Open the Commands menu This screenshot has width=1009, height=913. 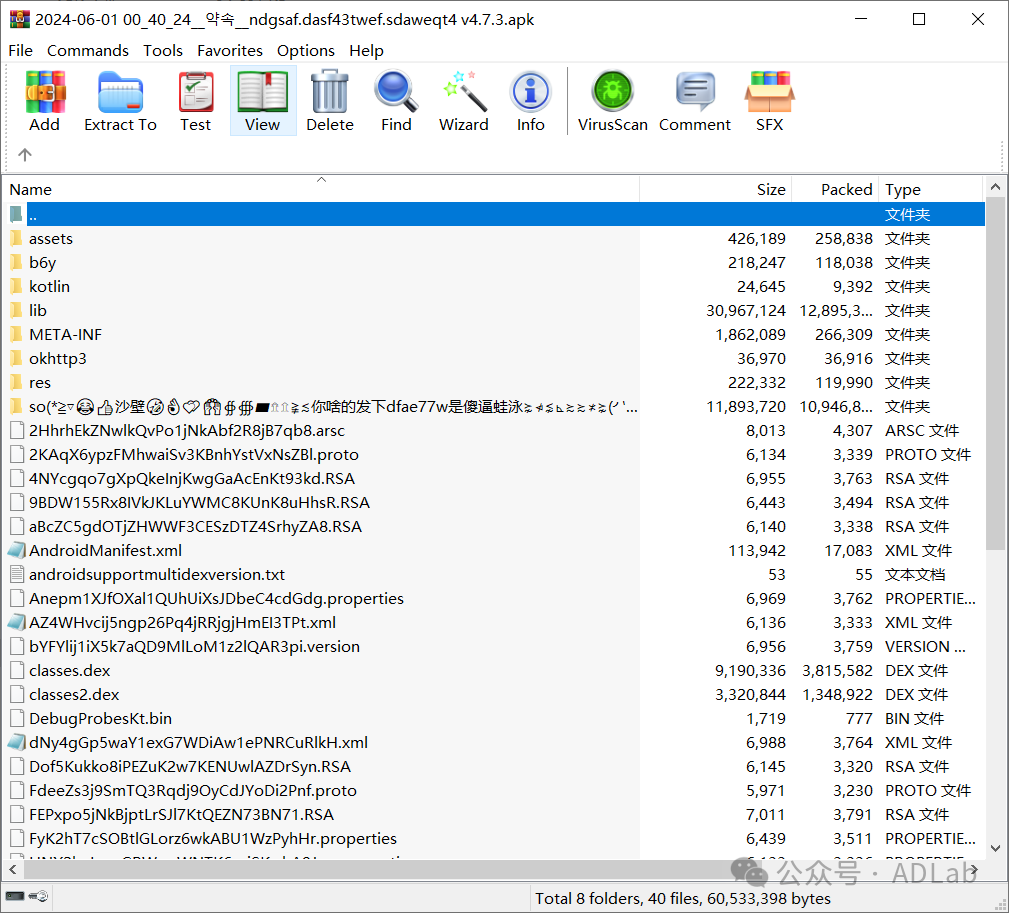tap(88, 50)
